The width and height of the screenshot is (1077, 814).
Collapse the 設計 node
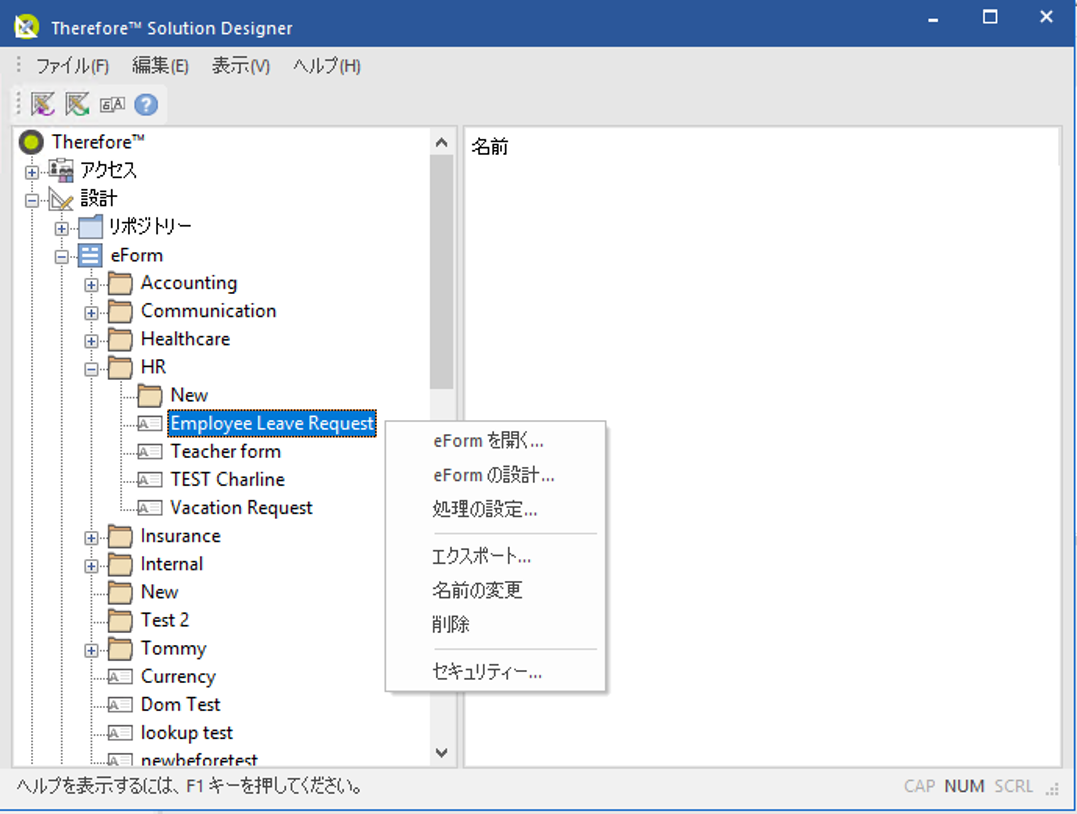click(32, 201)
